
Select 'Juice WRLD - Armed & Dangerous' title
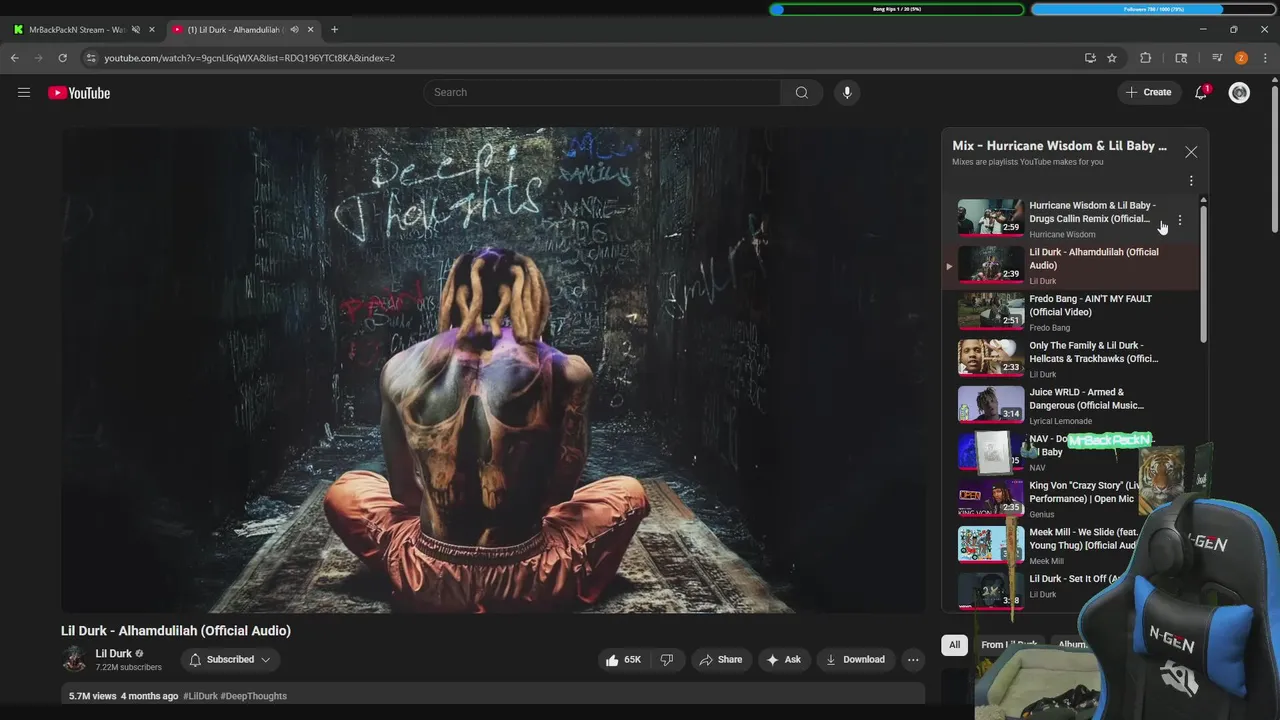pyautogui.click(x=1087, y=399)
